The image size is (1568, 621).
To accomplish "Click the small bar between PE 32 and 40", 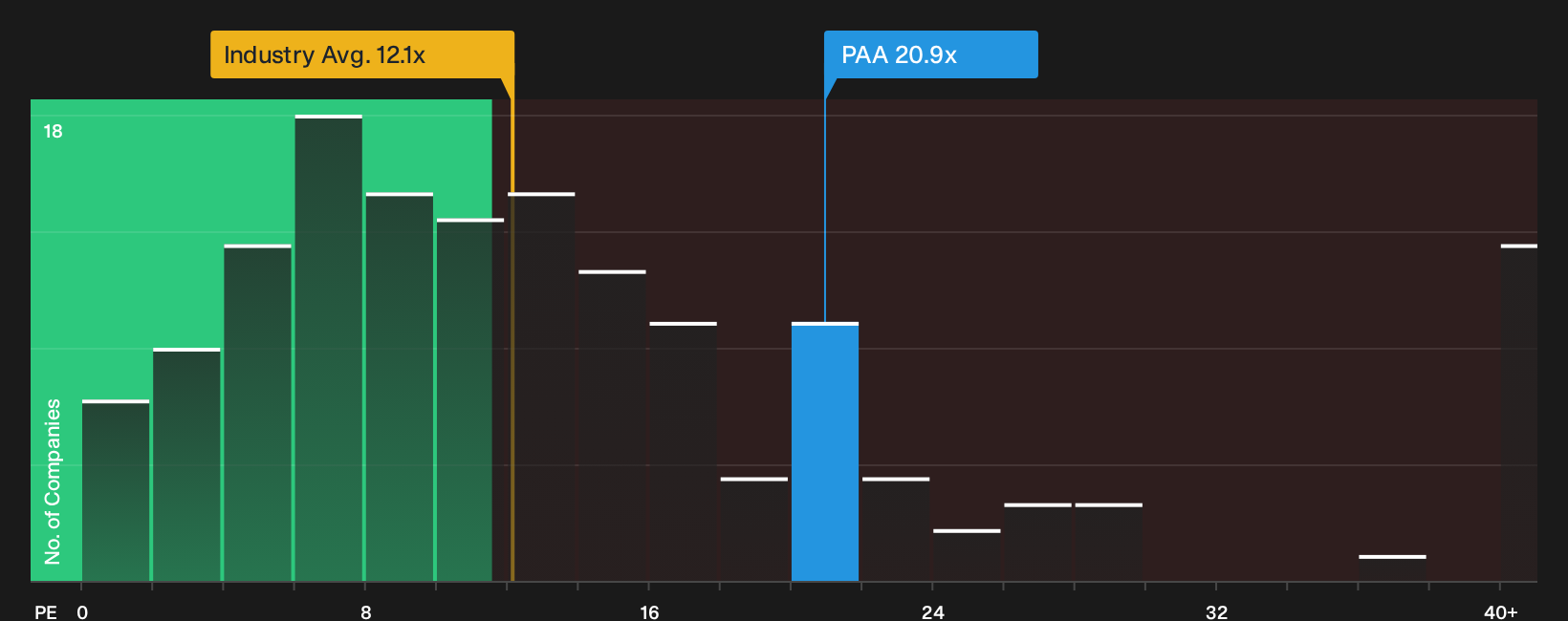I will pyautogui.click(x=1392, y=568).
